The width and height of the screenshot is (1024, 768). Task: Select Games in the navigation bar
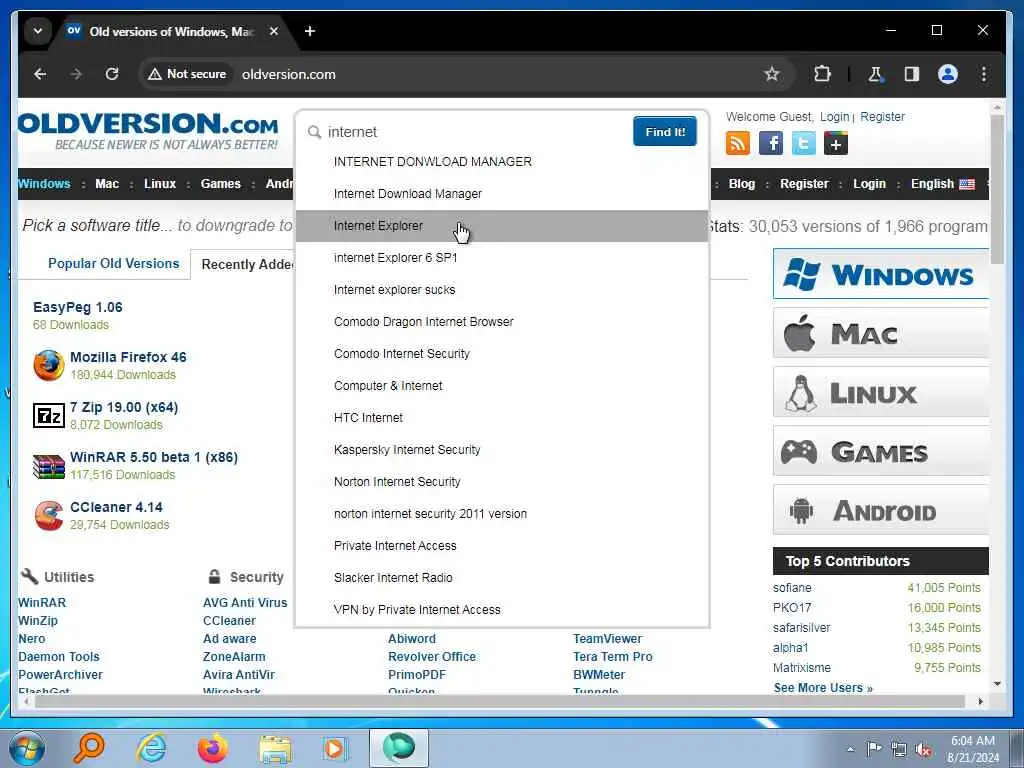[x=221, y=184]
